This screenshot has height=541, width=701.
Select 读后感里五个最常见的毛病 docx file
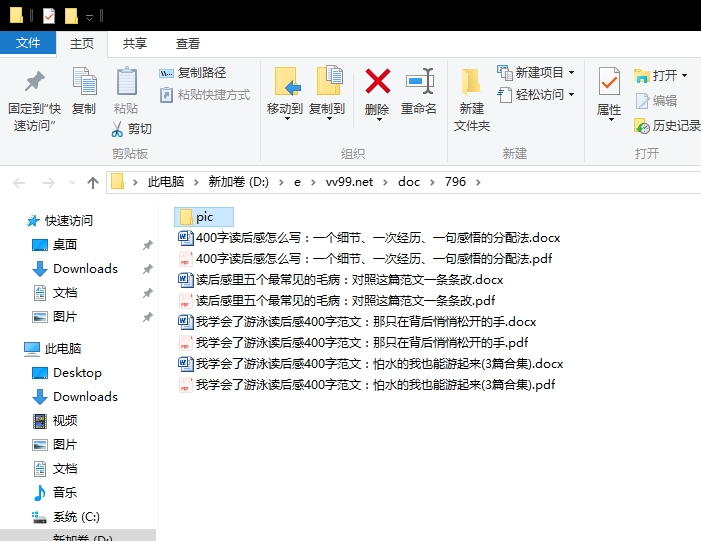click(341, 279)
